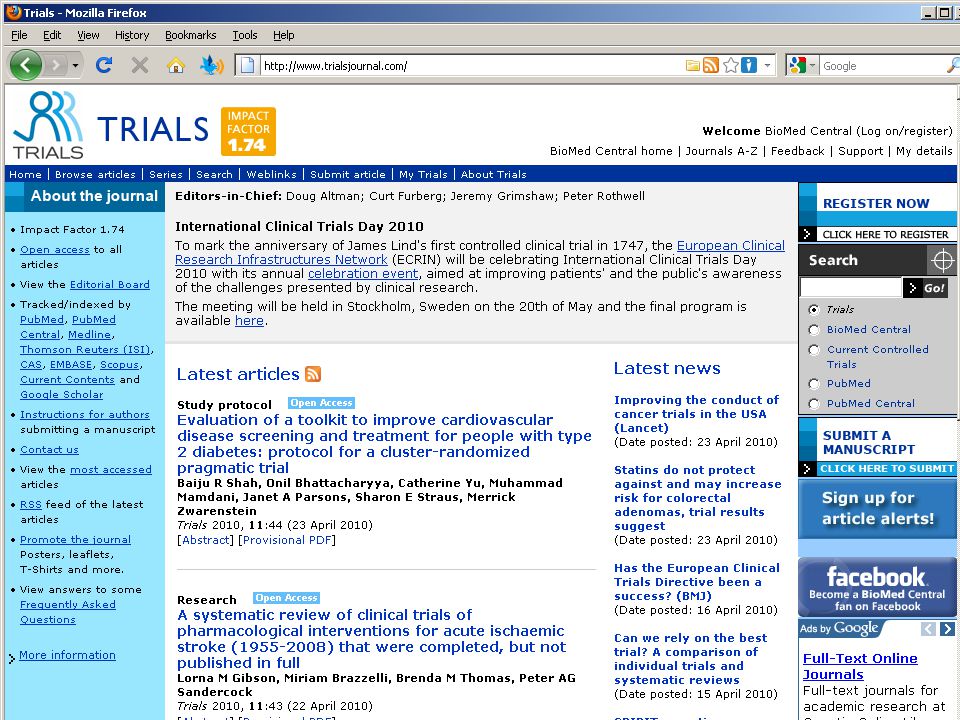Click the Contact us link
This screenshot has height=720, width=960.
[49, 449]
